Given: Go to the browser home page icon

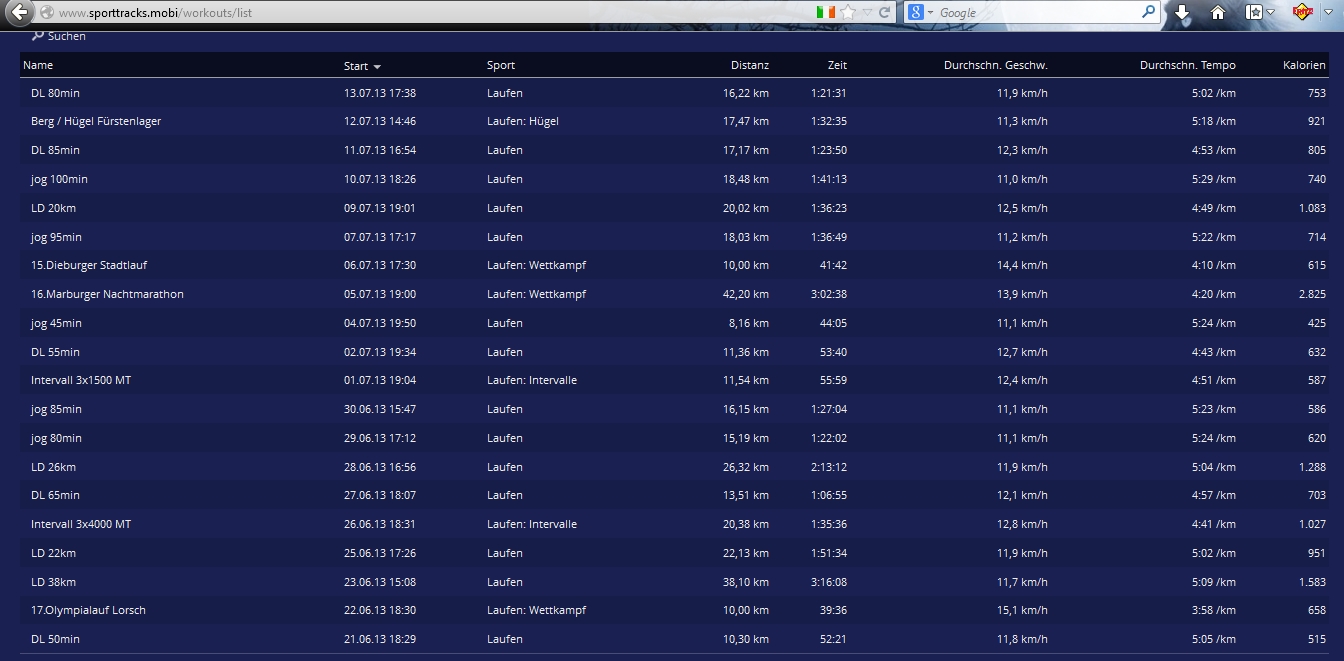Looking at the screenshot, I should (1218, 13).
